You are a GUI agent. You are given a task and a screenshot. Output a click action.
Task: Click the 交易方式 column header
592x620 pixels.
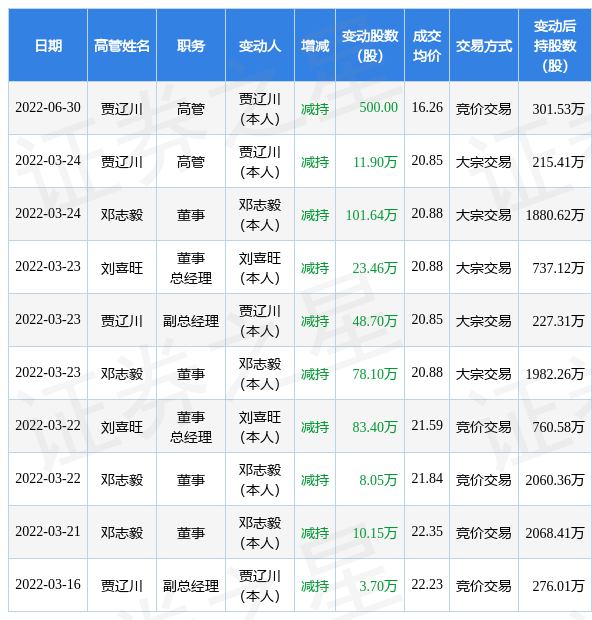click(x=484, y=46)
